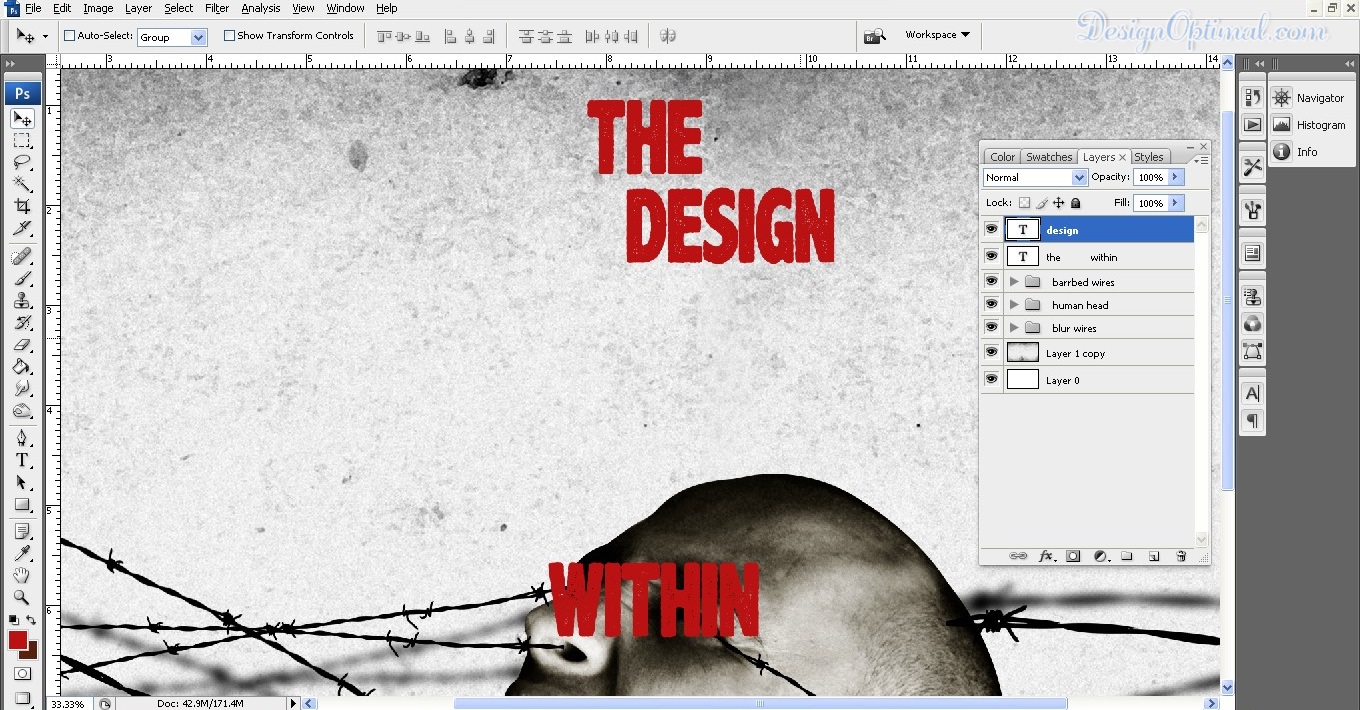Open the Analysis menu

point(261,8)
